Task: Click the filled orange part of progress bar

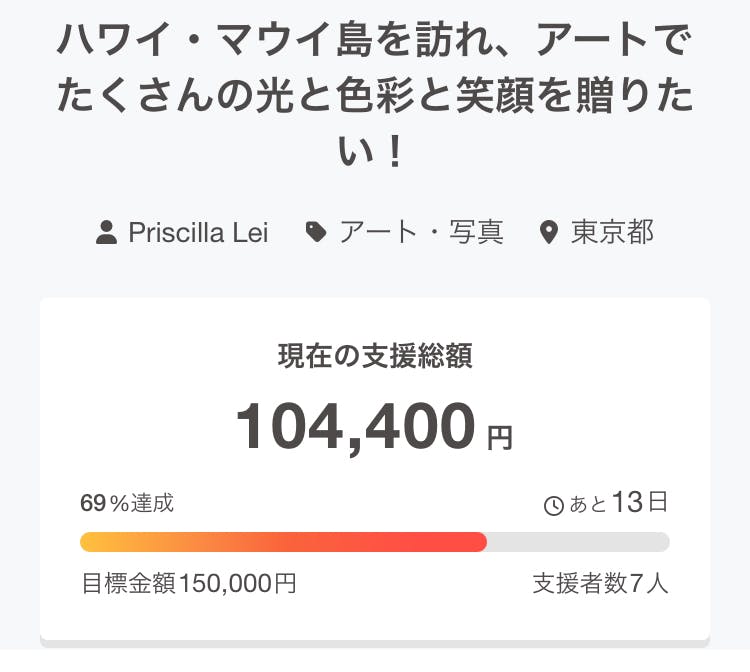Action: 283,542
